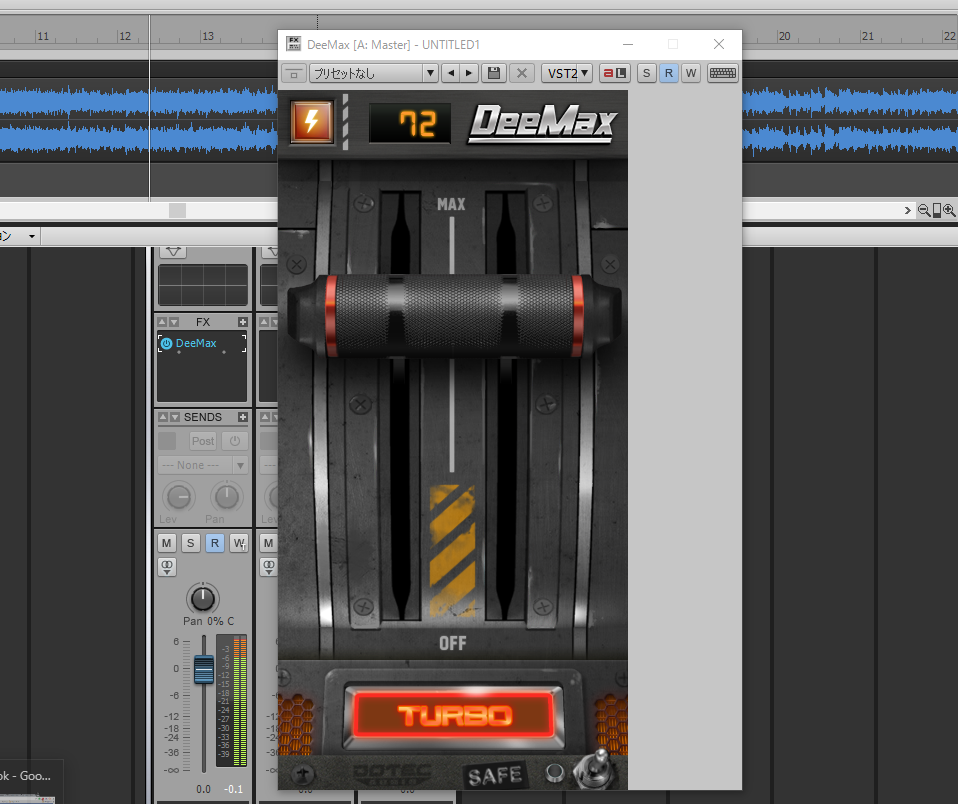Image resolution: width=958 pixels, height=804 pixels.
Task: Click measure 20 on the timeline ruler
Action: point(784,36)
